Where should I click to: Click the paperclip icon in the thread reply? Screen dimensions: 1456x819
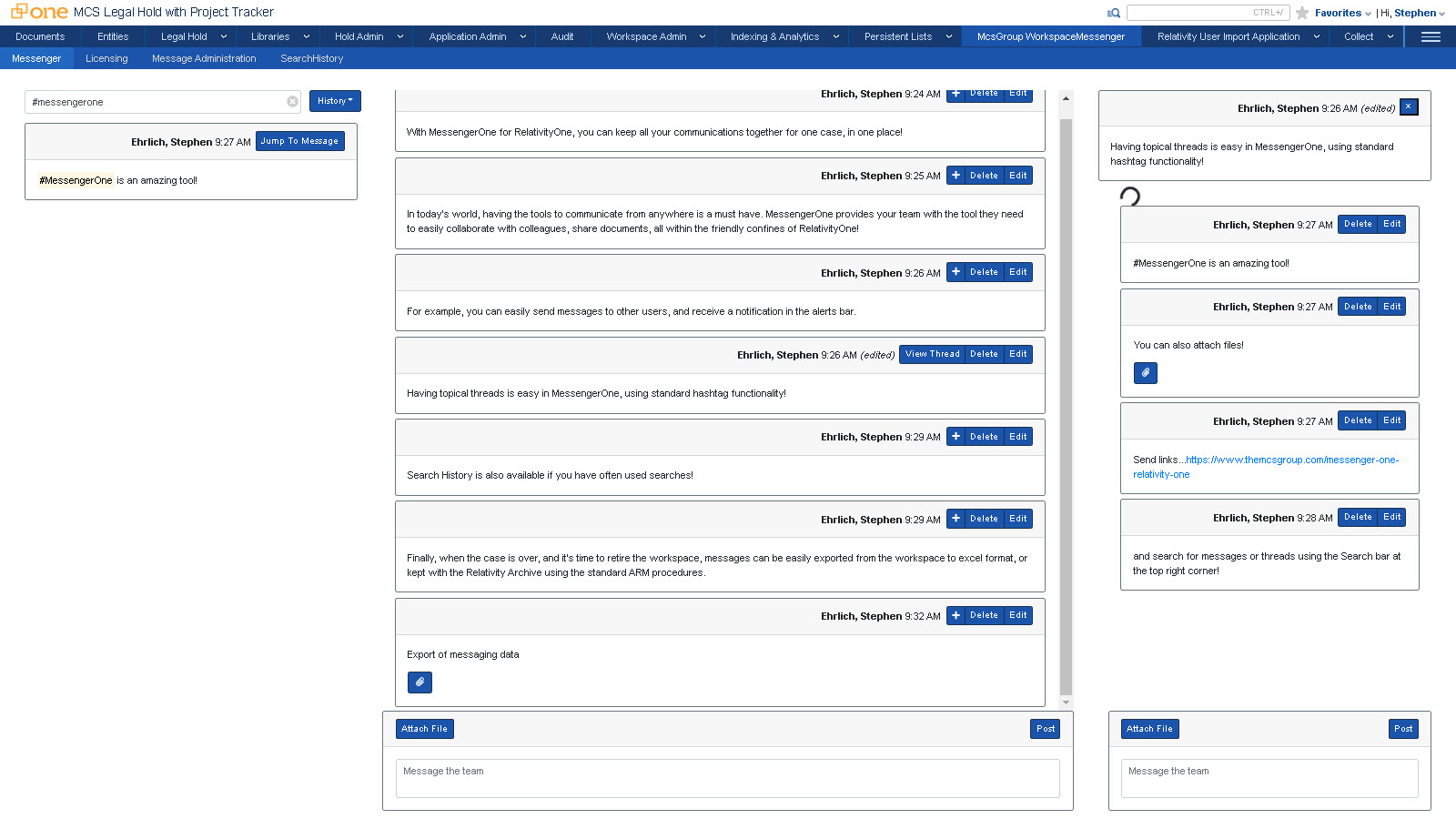pos(1145,372)
